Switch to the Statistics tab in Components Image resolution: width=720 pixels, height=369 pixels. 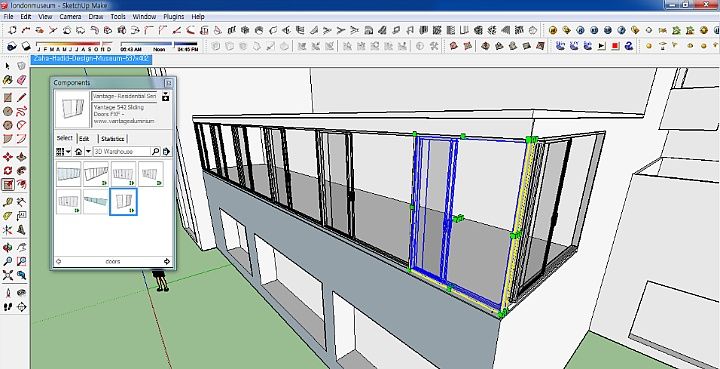coord(112,139)
